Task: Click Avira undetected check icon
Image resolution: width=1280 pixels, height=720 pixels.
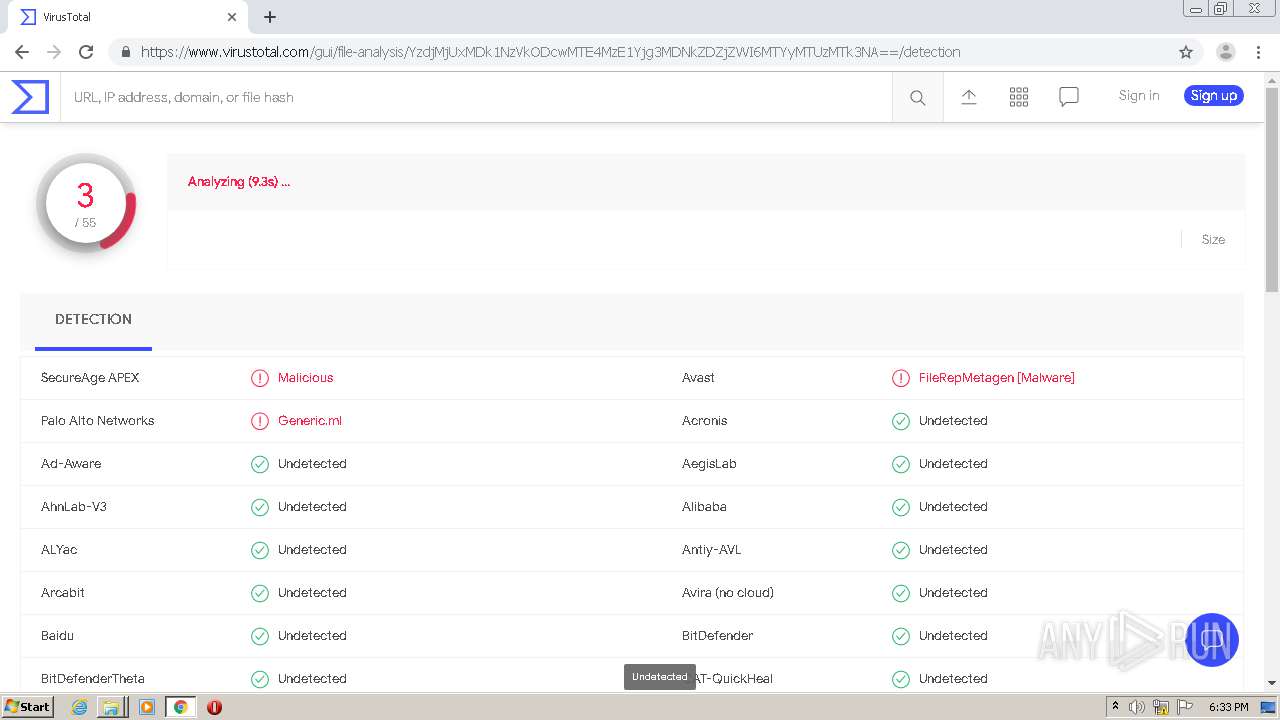Action: point(901,593)
